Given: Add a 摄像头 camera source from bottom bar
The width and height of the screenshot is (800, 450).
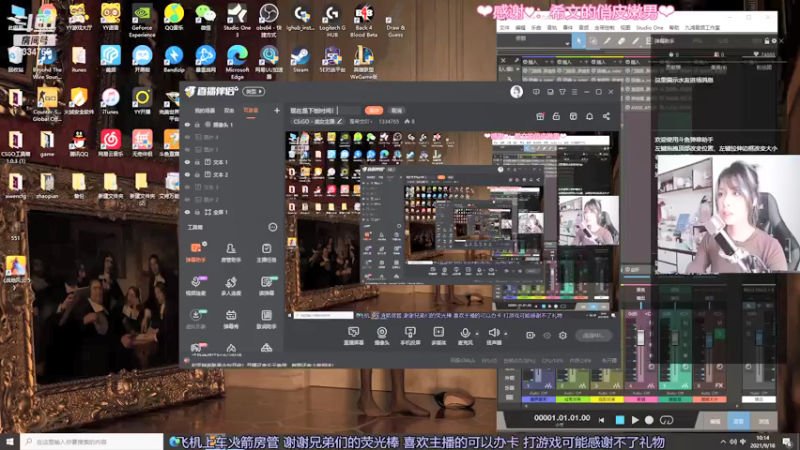Looking at the screenshot, I should pyautogui.click(x=382, y=336).
